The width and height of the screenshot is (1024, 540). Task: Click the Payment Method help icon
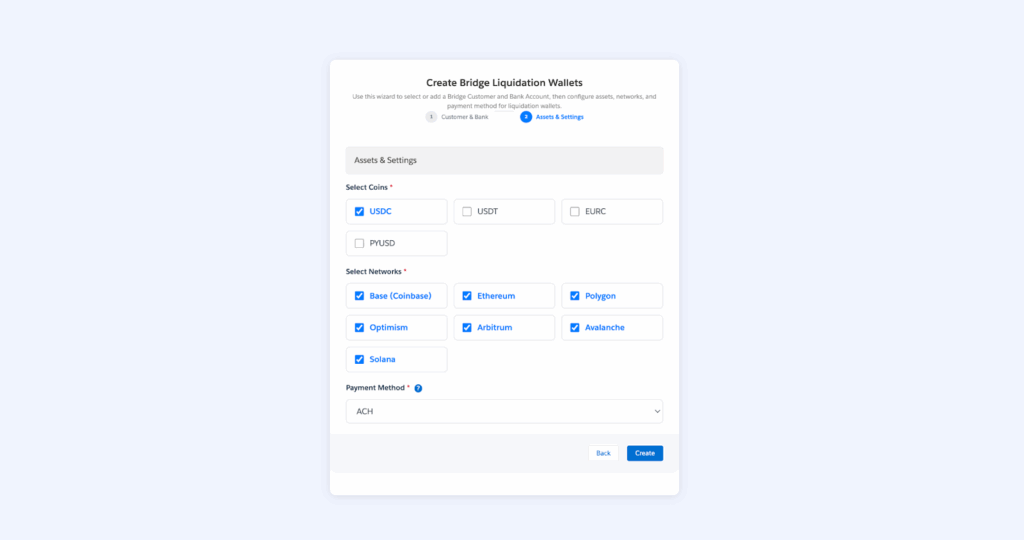point(418,388)
